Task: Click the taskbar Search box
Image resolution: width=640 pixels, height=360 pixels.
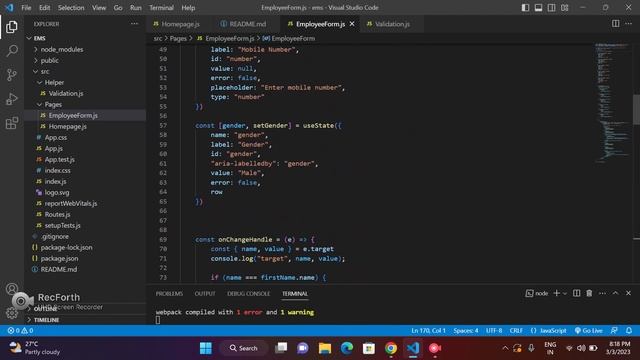Action: click(244, 348)
